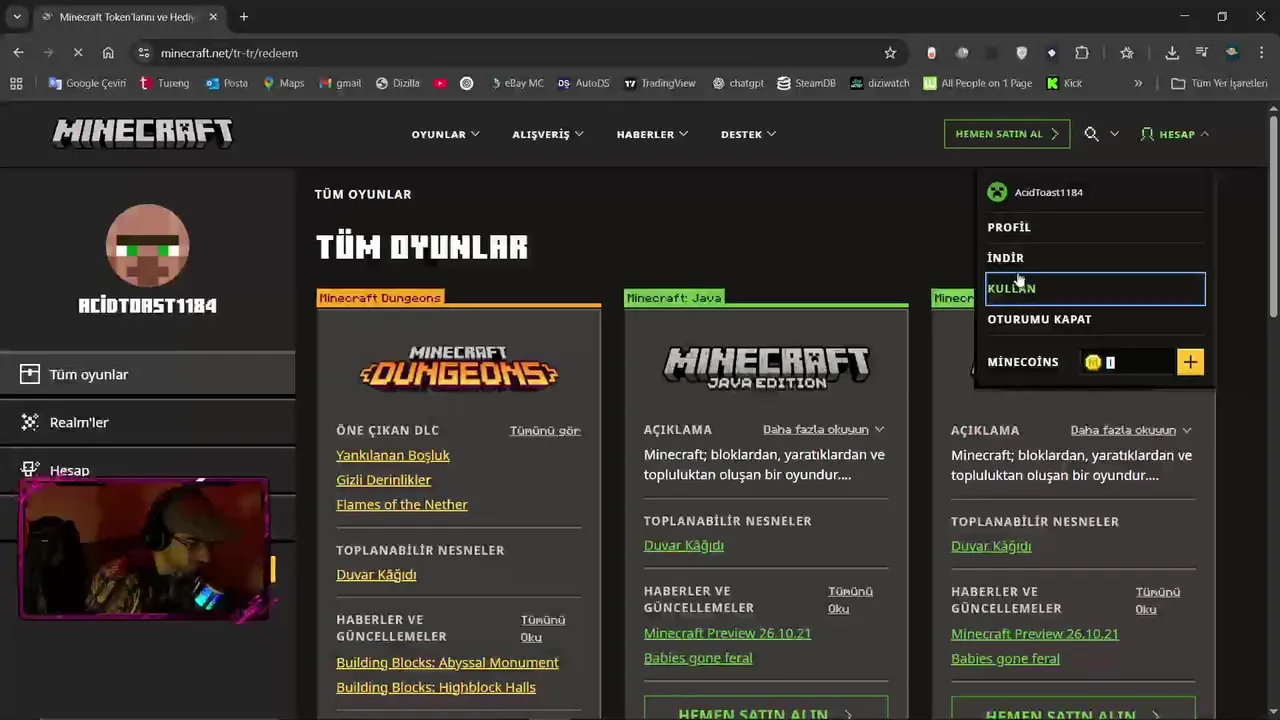Show more bookmarks with the double chevron

tap(1138, 83)
